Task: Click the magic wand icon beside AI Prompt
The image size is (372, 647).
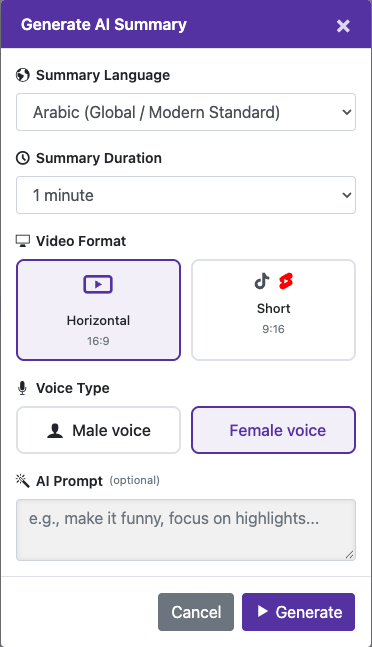Action: coord(23,481)
